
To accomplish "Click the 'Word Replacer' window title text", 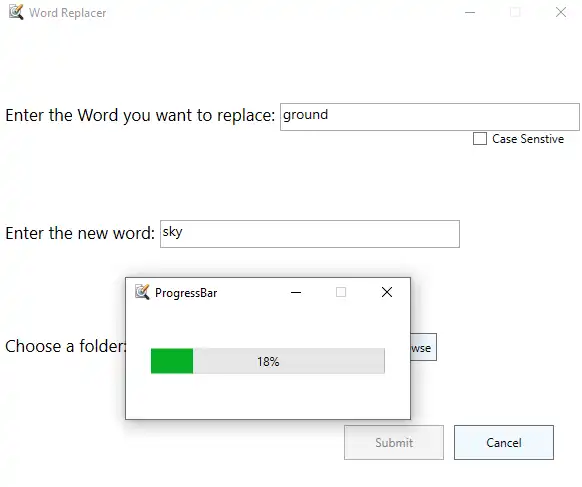I will 68,13.
